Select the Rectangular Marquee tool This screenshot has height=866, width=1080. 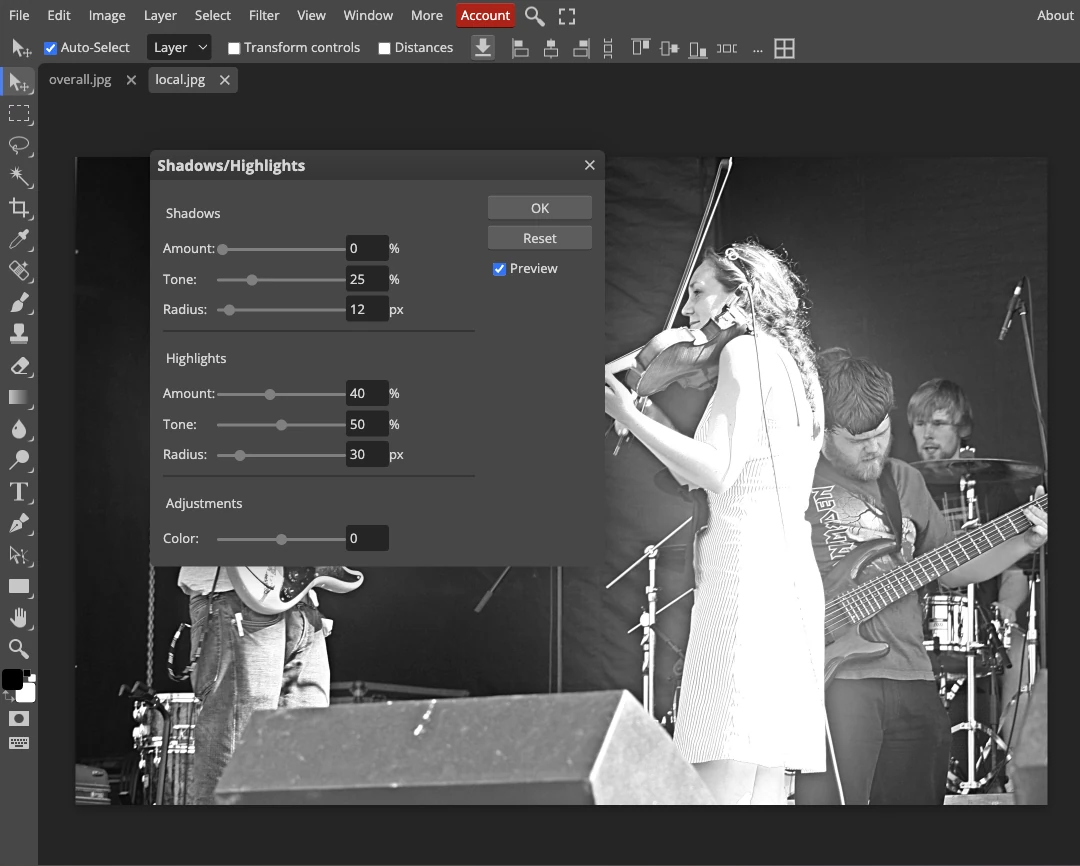point(19,114)
